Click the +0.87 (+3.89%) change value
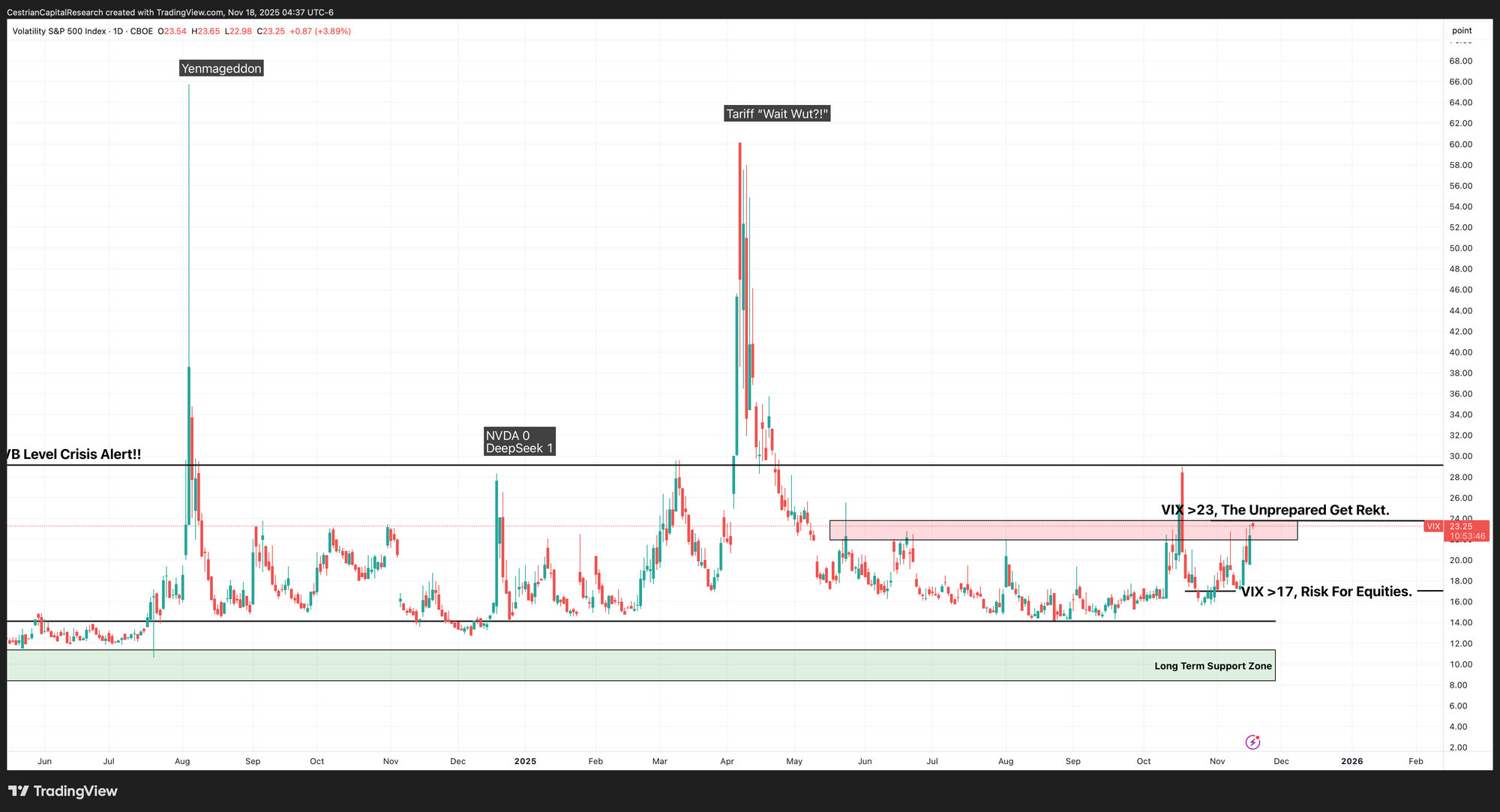Image resolution: width=1500 pixels, height=812 pixels. (320, 31)
